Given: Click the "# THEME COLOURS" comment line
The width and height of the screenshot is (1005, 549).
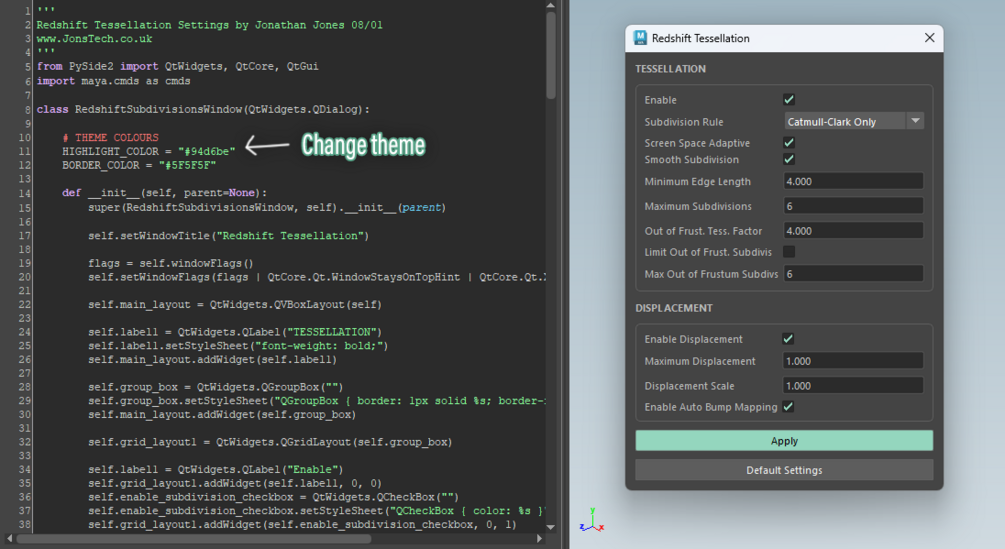Looking at the screenshot, I should pyautogui.click(x=110, y=137).
